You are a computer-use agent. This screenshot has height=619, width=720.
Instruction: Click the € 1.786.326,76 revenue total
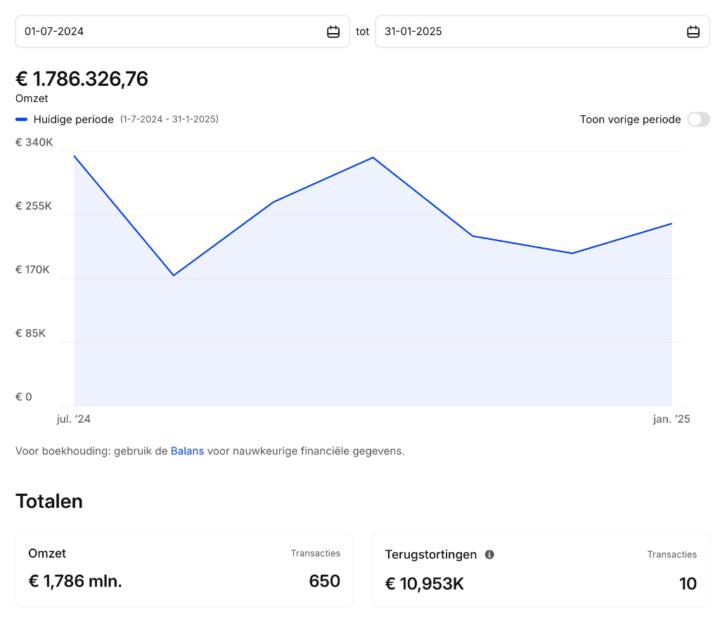click(x=82, y=79)
